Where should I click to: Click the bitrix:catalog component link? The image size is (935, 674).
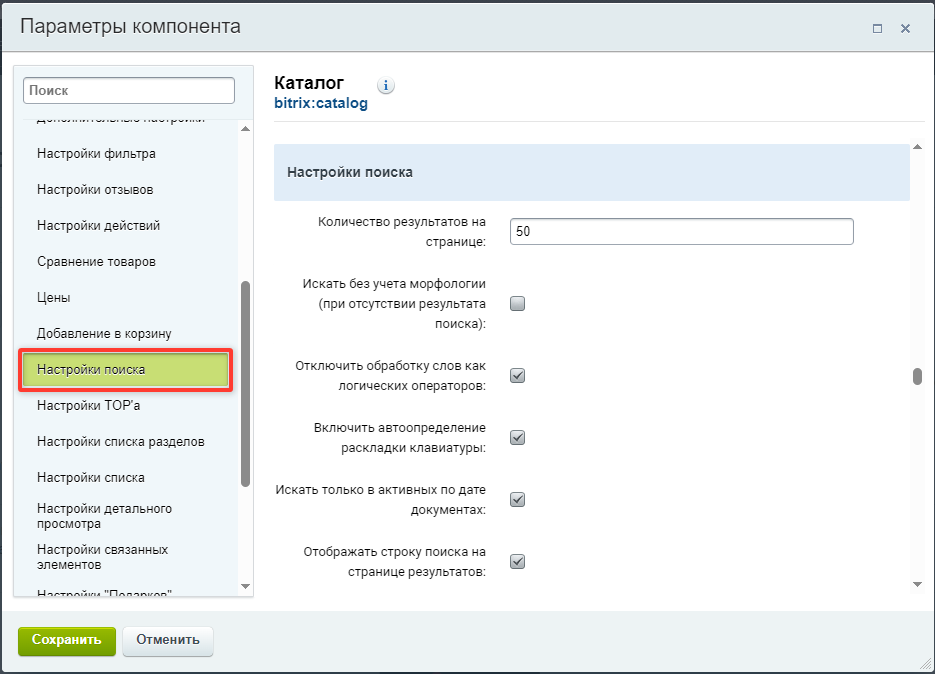pyautogui.click(x=321, y=103)
